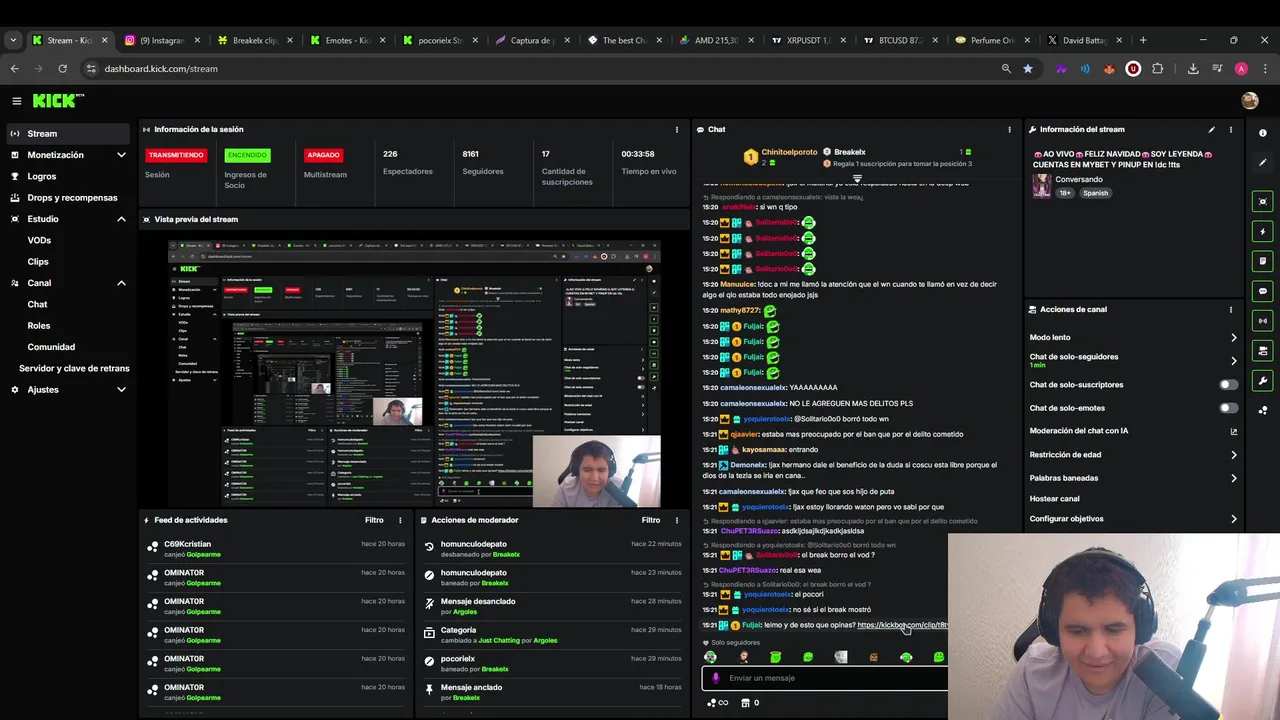The image size is (1280, 720).
Task: Click the purple microphone icon in message box
Action: (715, 678)
